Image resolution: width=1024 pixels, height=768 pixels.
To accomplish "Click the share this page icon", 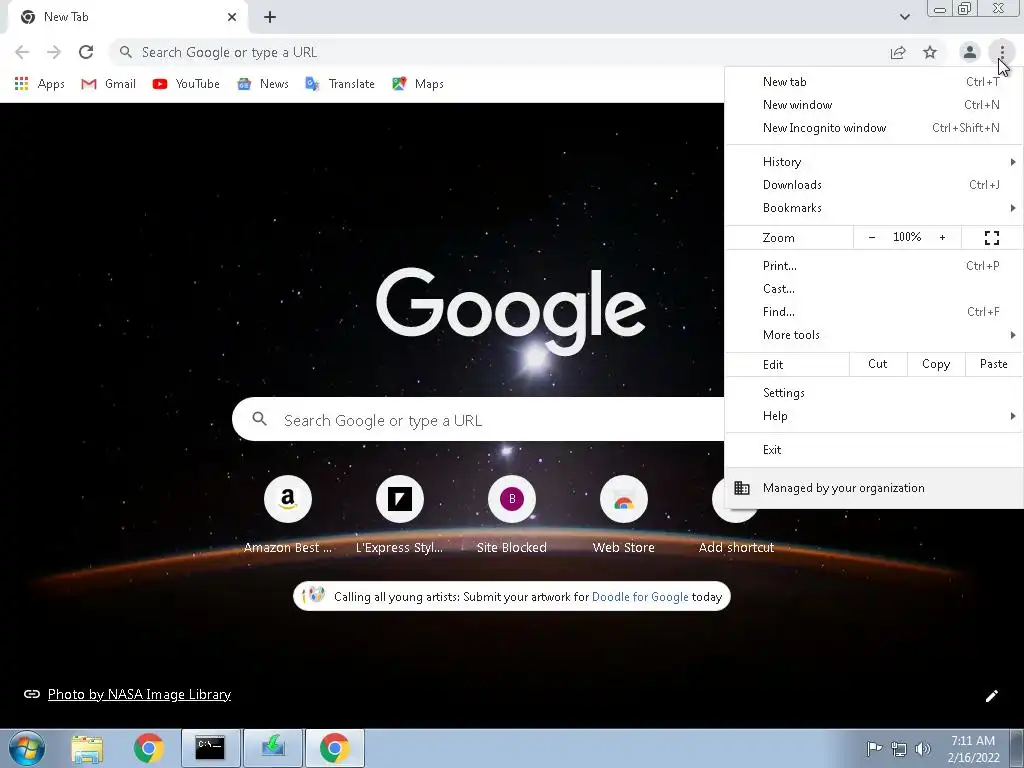I will pyautogui.click(x=898, y=52).
